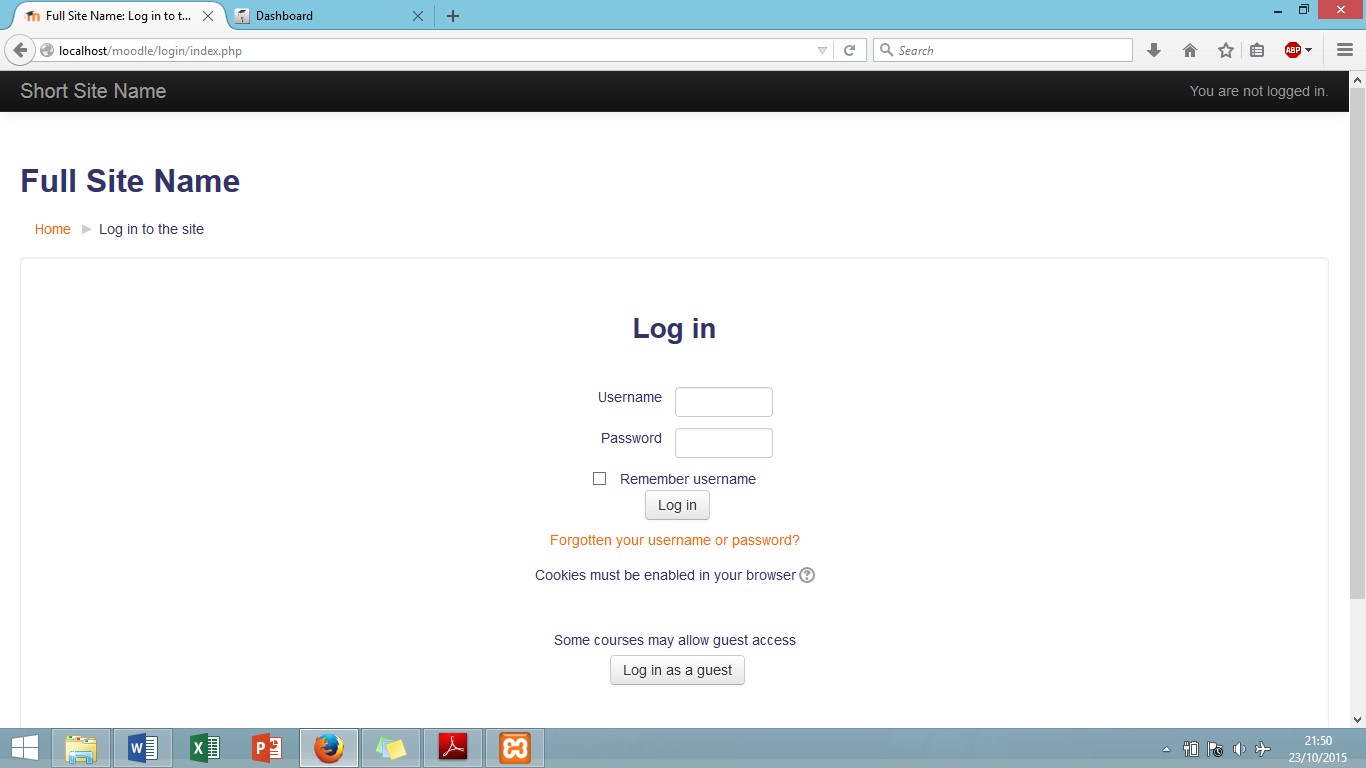Click the Log in button

coord(677,505)
